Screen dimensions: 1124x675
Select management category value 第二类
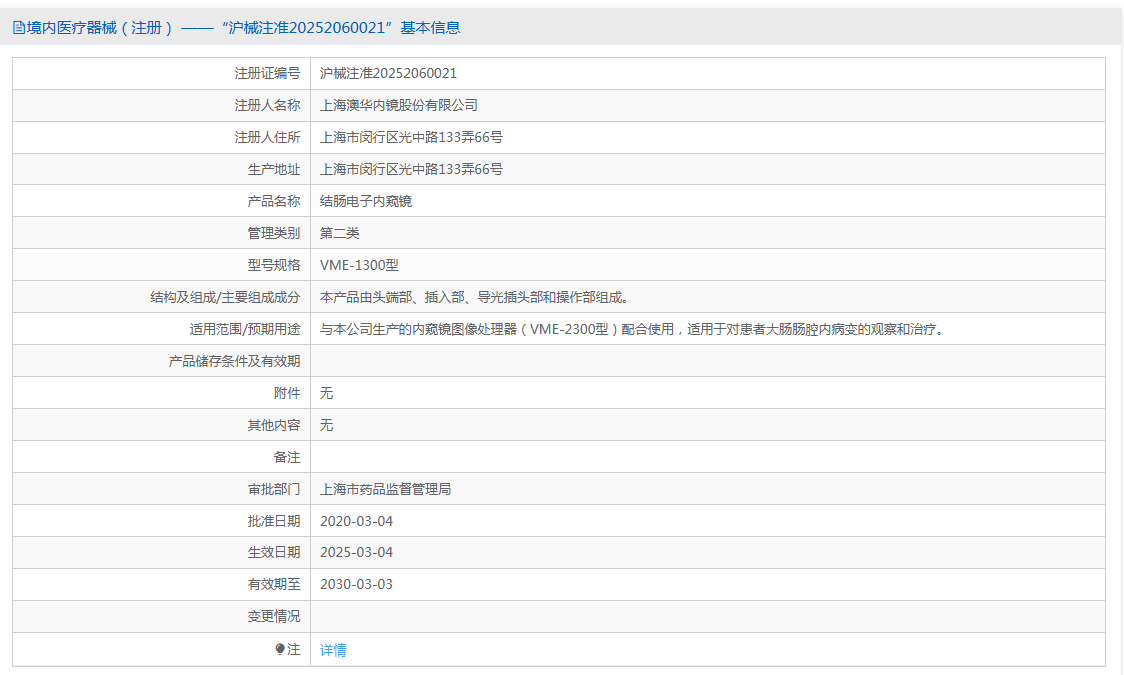(x=340, y=234)
